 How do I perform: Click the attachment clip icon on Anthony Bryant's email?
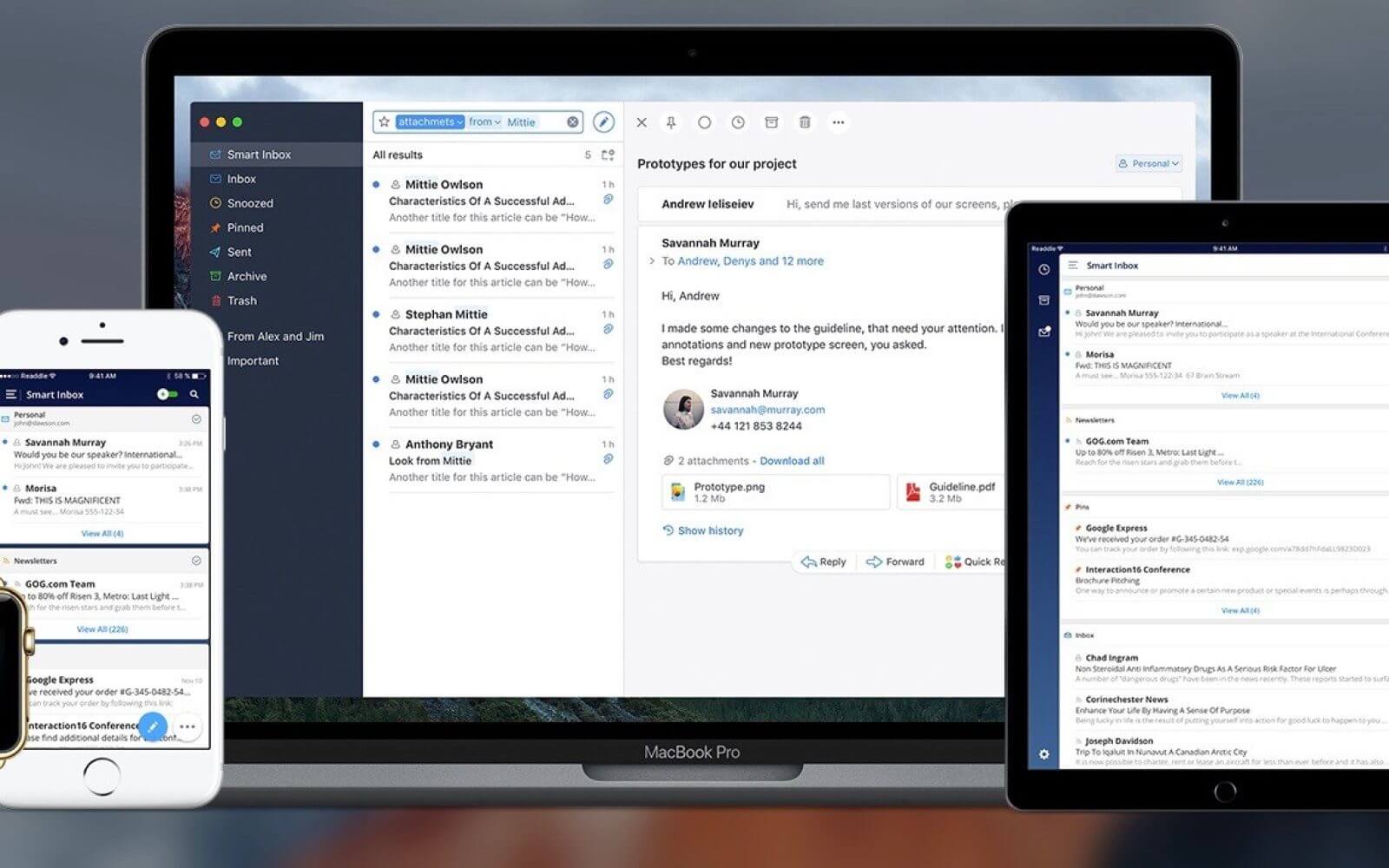click(609, 459)
